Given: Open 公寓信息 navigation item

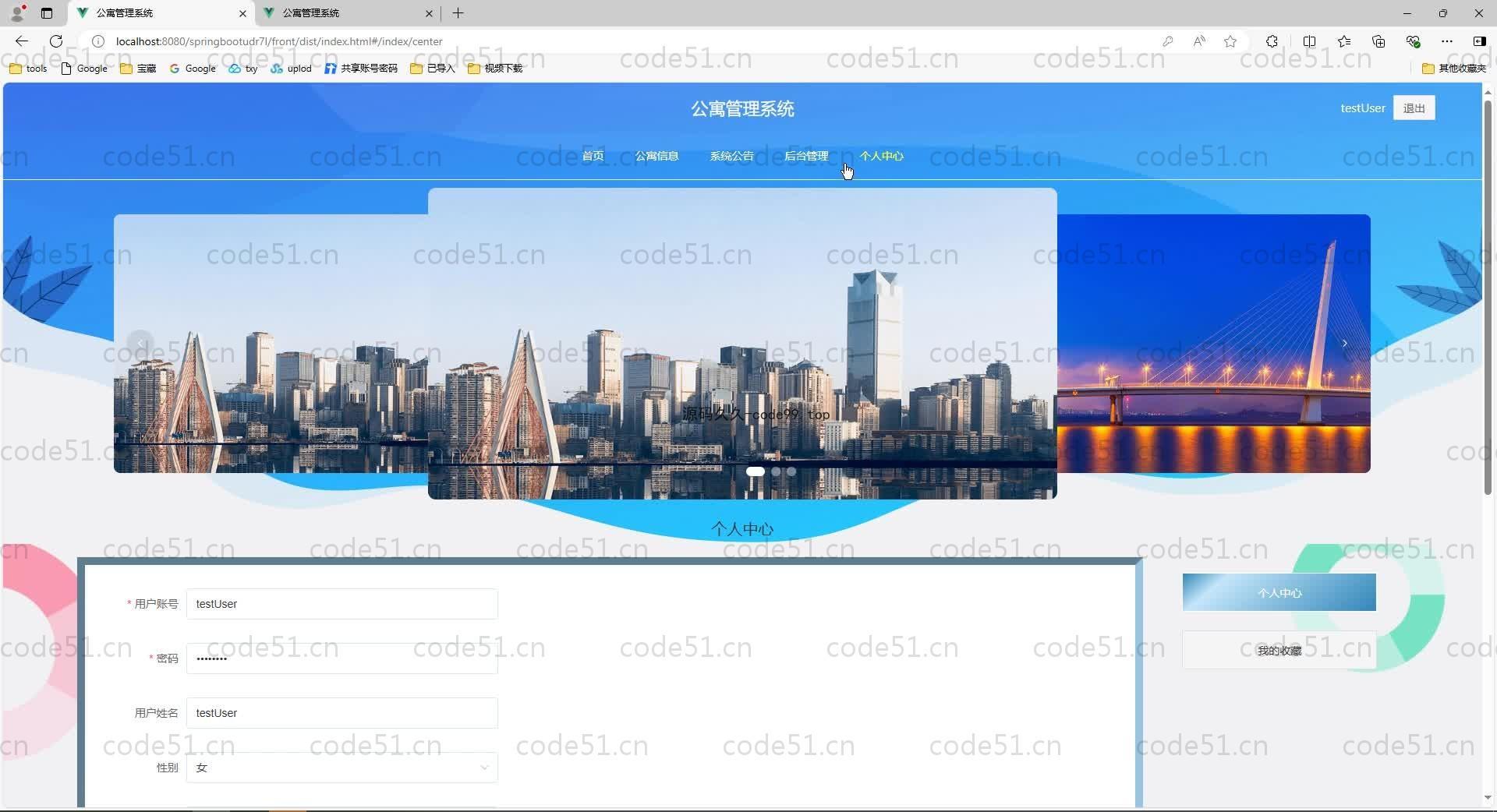Looking at the screenshot, I should tap(656, 156).
